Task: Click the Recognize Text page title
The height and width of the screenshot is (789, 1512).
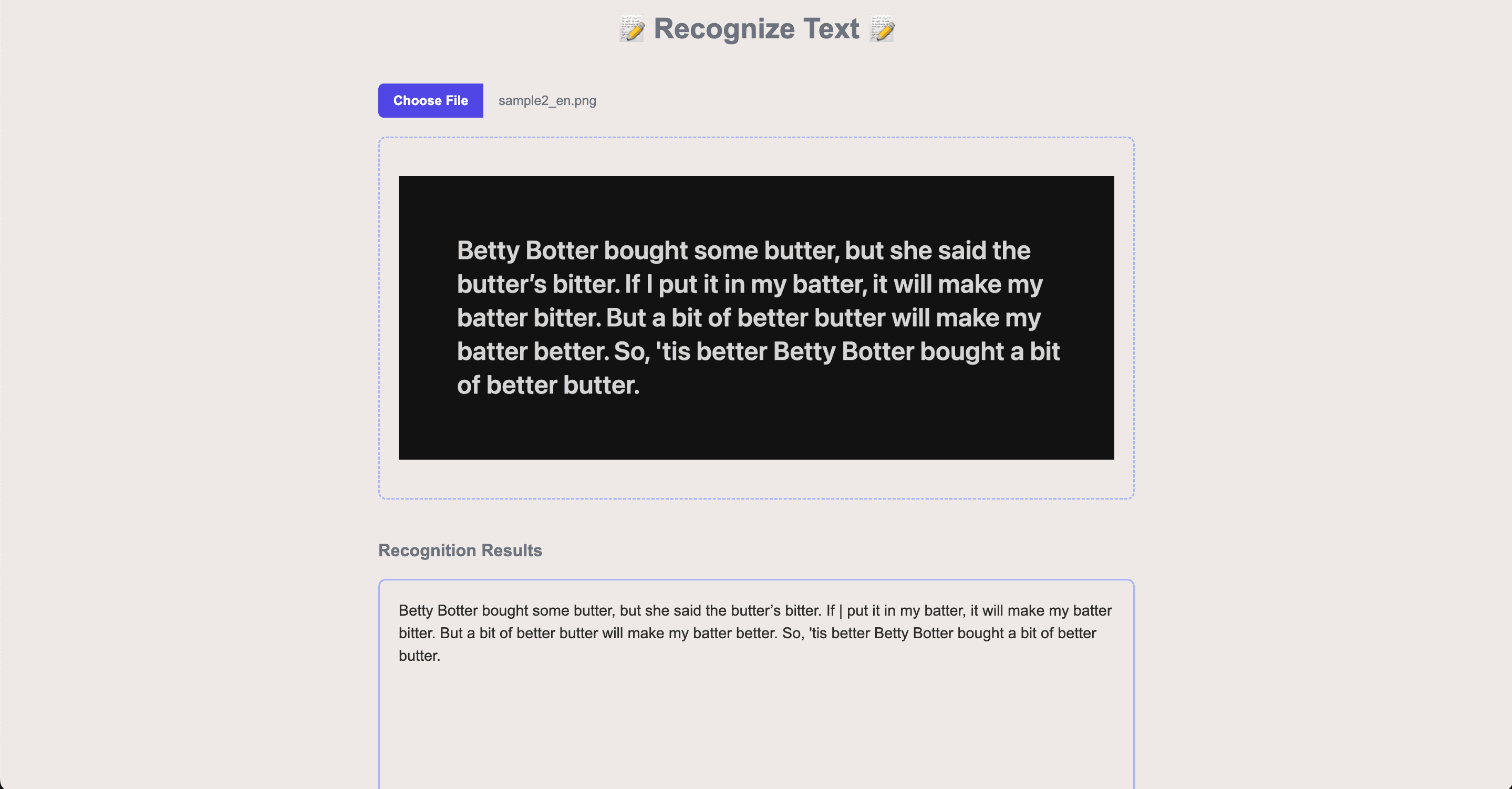Action: coord(756,28)
